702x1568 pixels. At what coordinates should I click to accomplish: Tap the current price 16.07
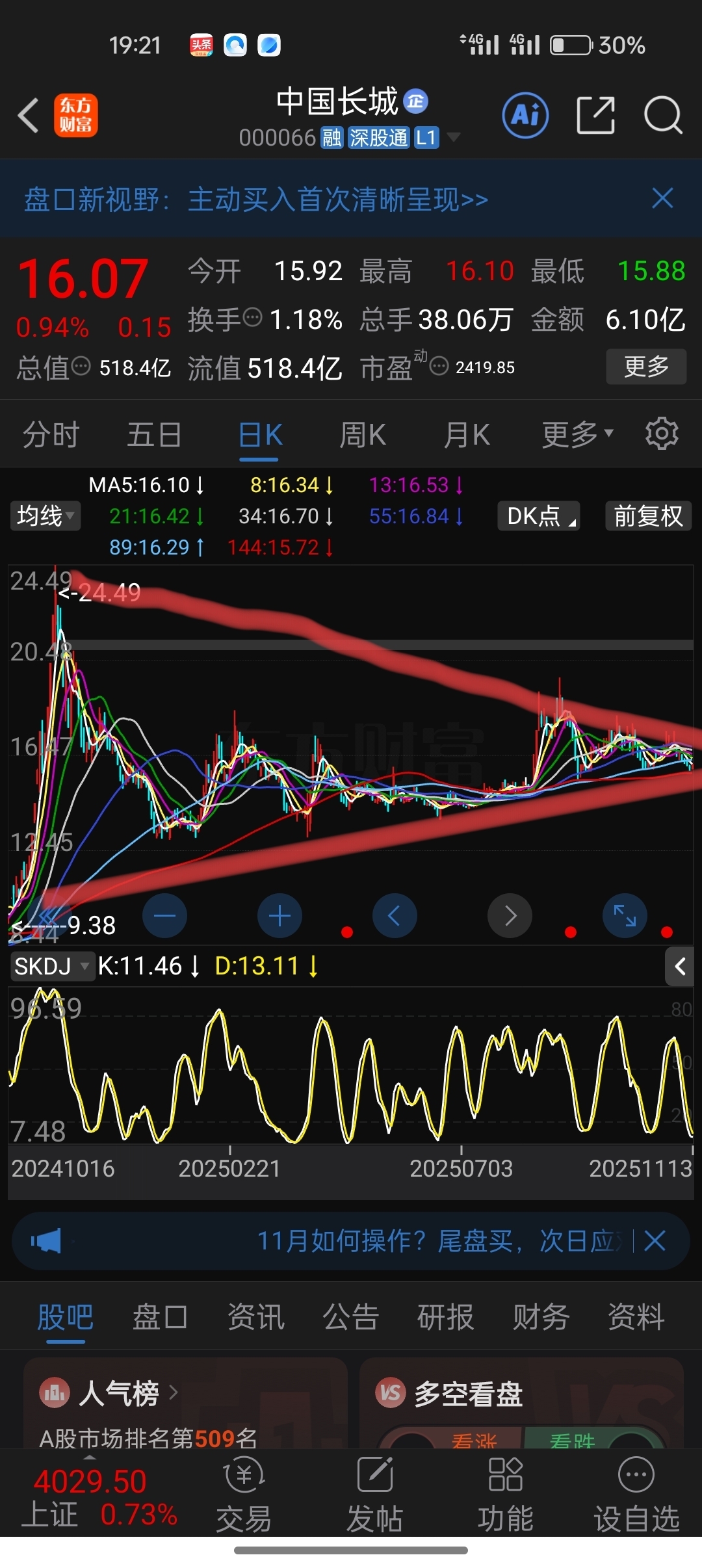point(83,278)
